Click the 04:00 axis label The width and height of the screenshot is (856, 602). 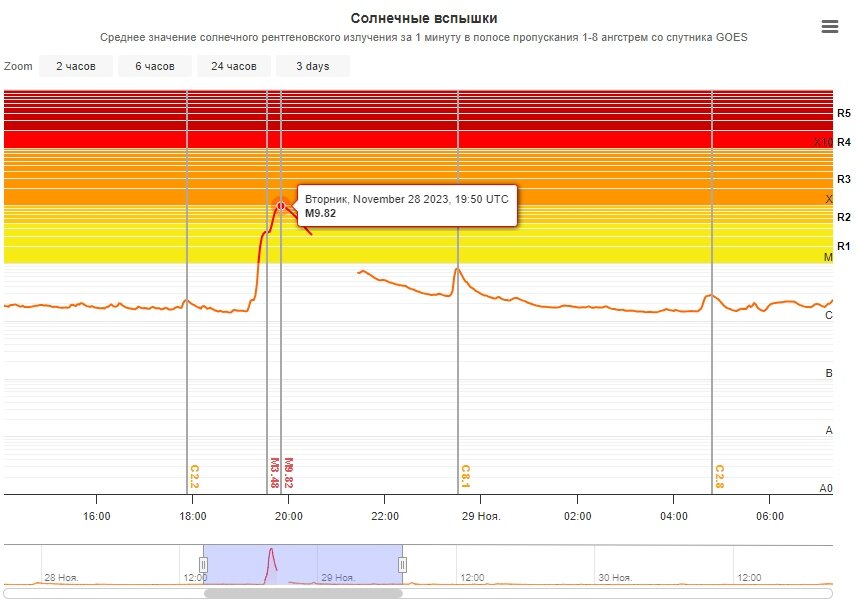pyautogui.click(x=674, y=516)
